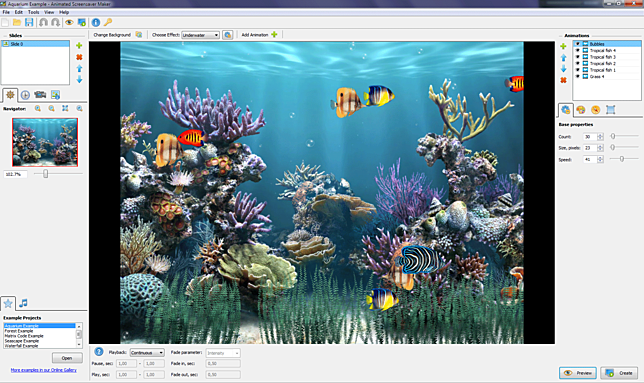Redo the action in the toolbar

[55, 22]
